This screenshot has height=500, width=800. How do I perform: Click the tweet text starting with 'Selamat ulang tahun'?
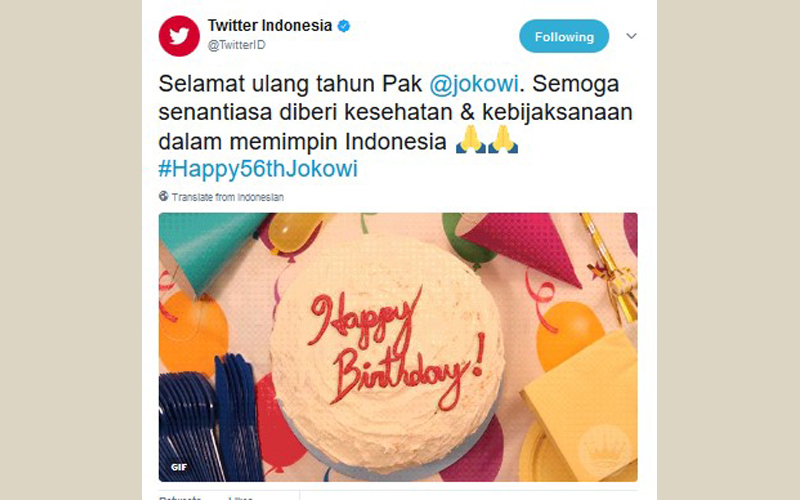[395, 126]
